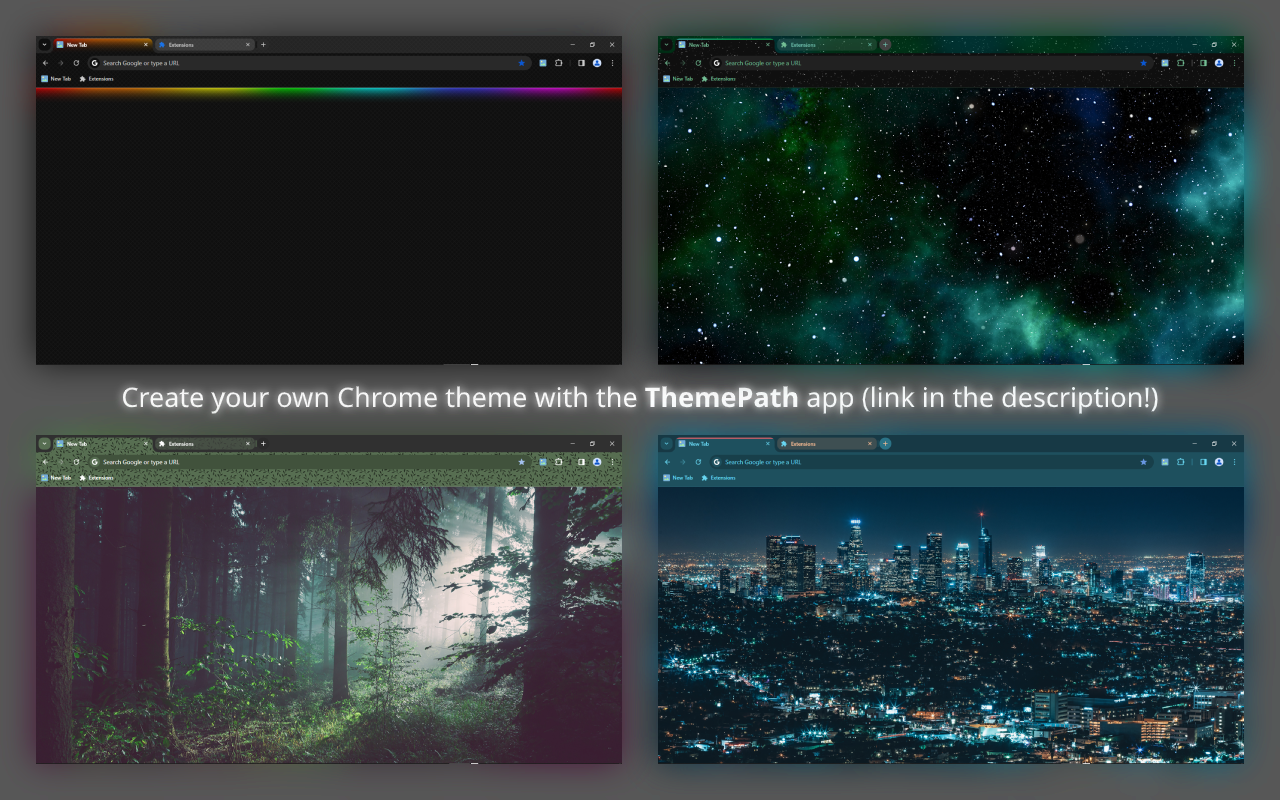Click the forest photo background thumbnail
This screenshot has height=800, width=1280.
329,625
